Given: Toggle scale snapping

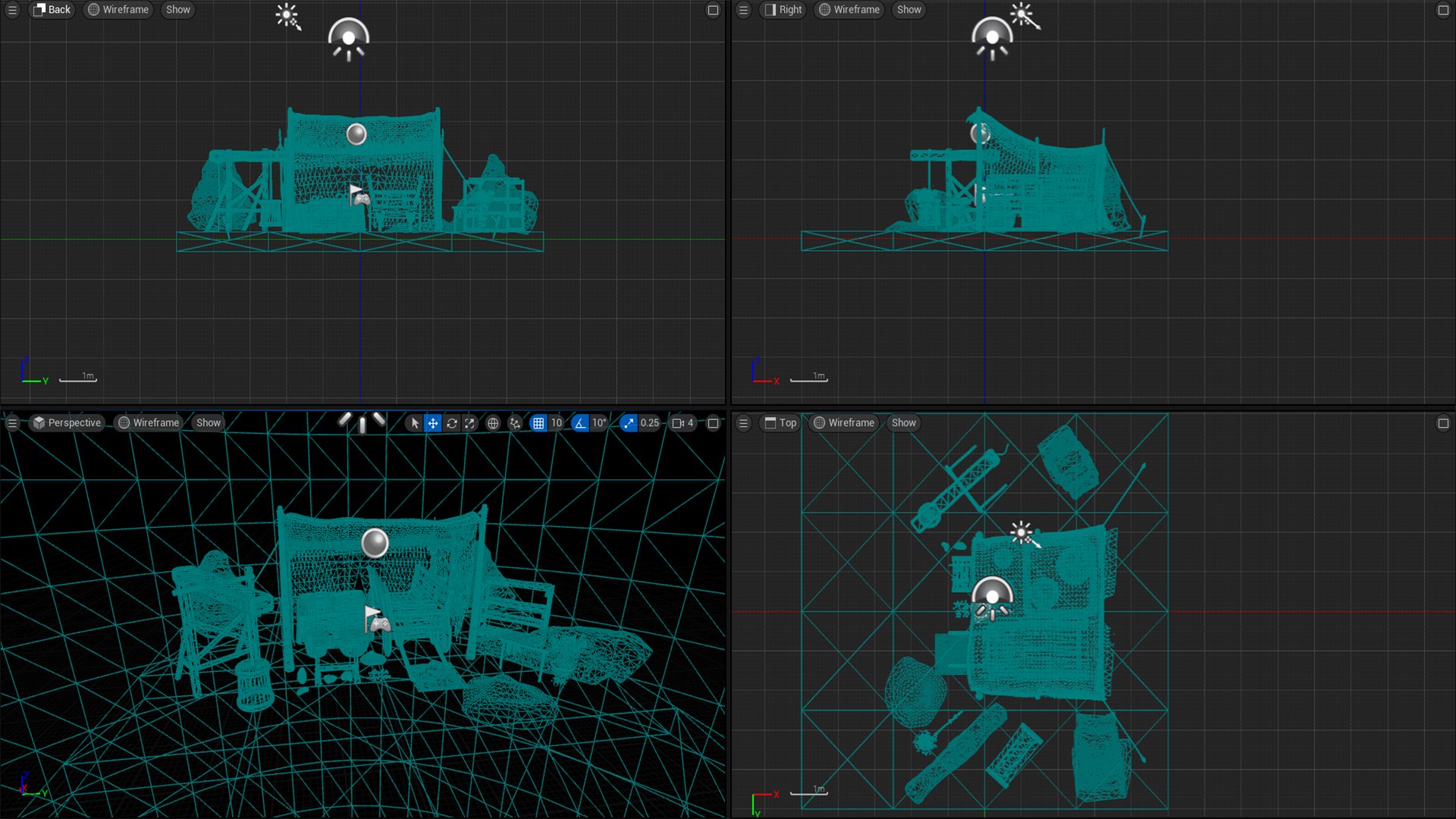Looking at the screenshot, I should point(629,423).
